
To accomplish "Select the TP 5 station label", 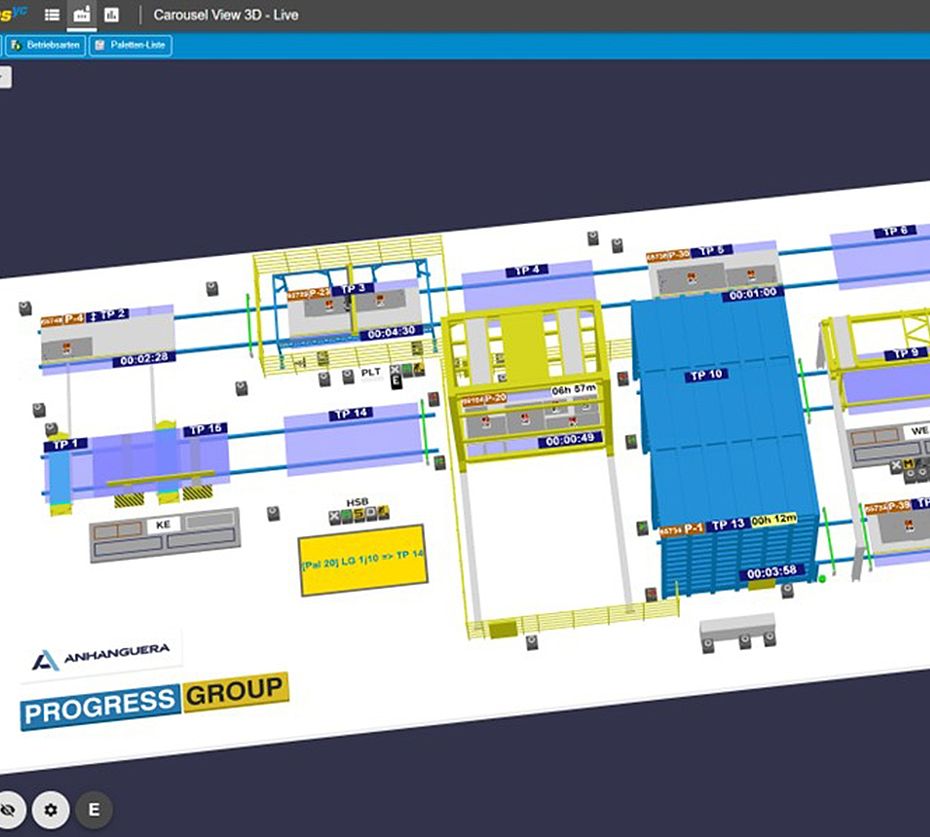I will click(712, 250).
